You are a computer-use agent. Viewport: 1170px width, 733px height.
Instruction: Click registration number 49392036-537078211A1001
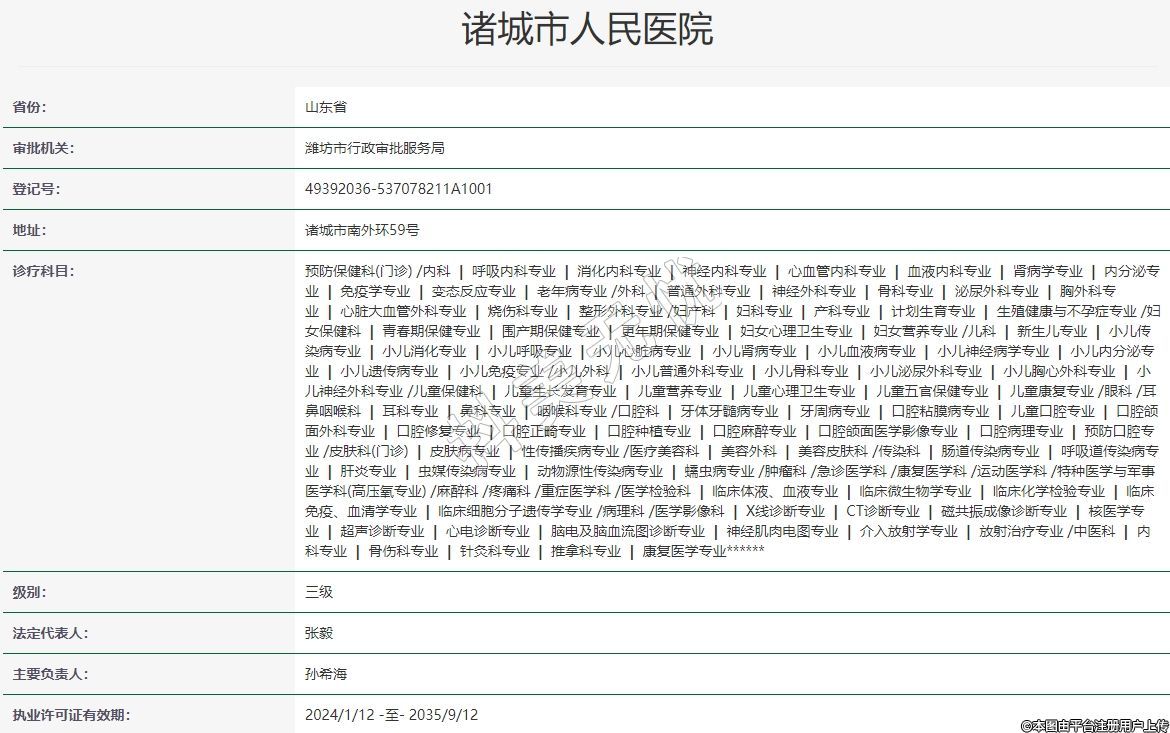tap(398, 189)
